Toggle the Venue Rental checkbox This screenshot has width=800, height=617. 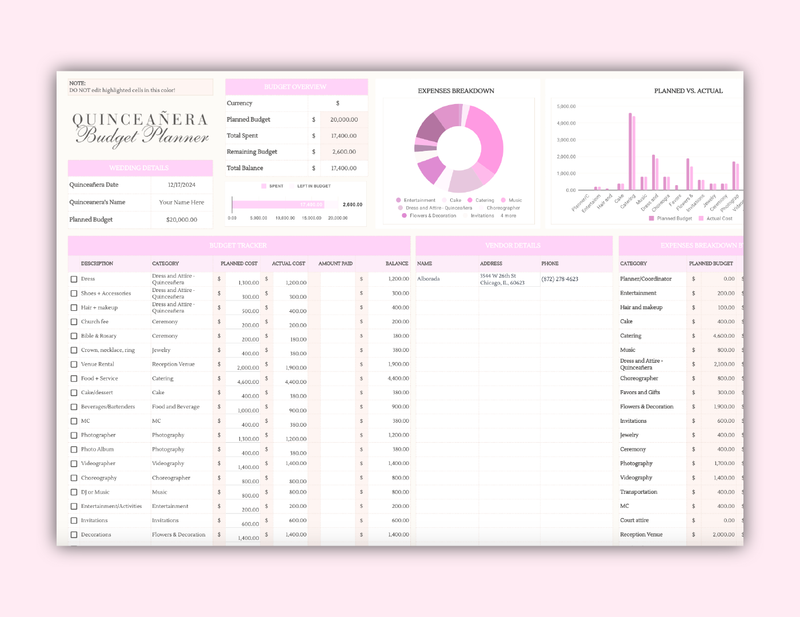pyautogui.click(x=74, y=364)
